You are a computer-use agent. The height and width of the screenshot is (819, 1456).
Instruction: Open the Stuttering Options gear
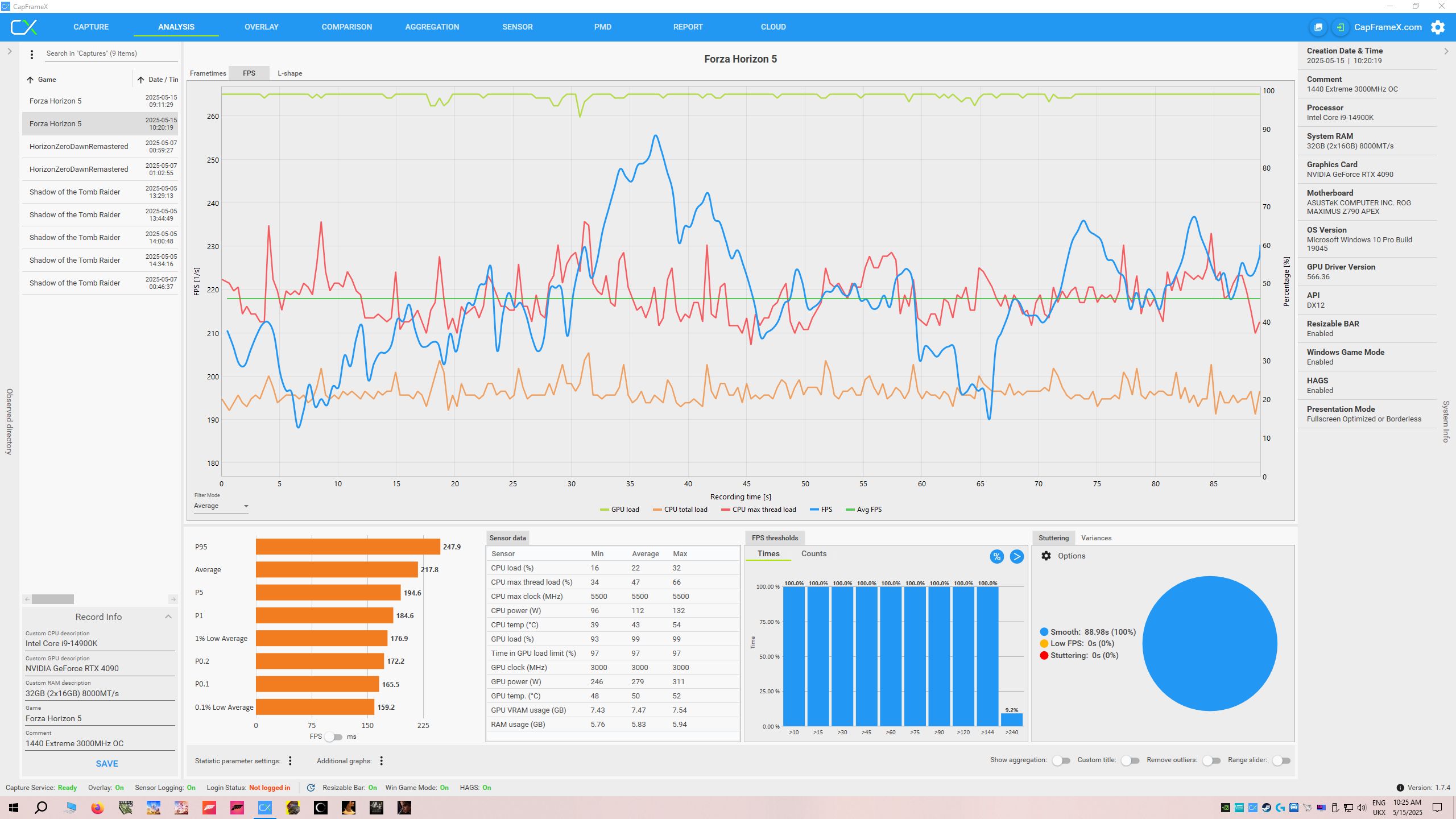tap(1046, 556)
